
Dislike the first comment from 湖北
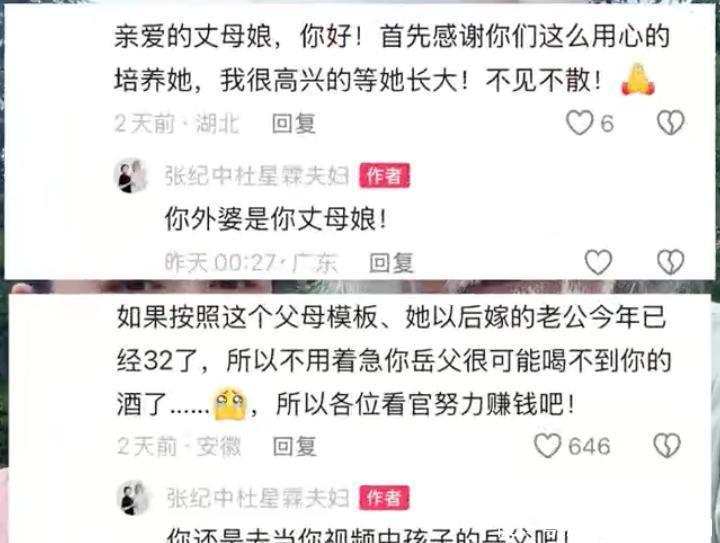click(670, 123)
